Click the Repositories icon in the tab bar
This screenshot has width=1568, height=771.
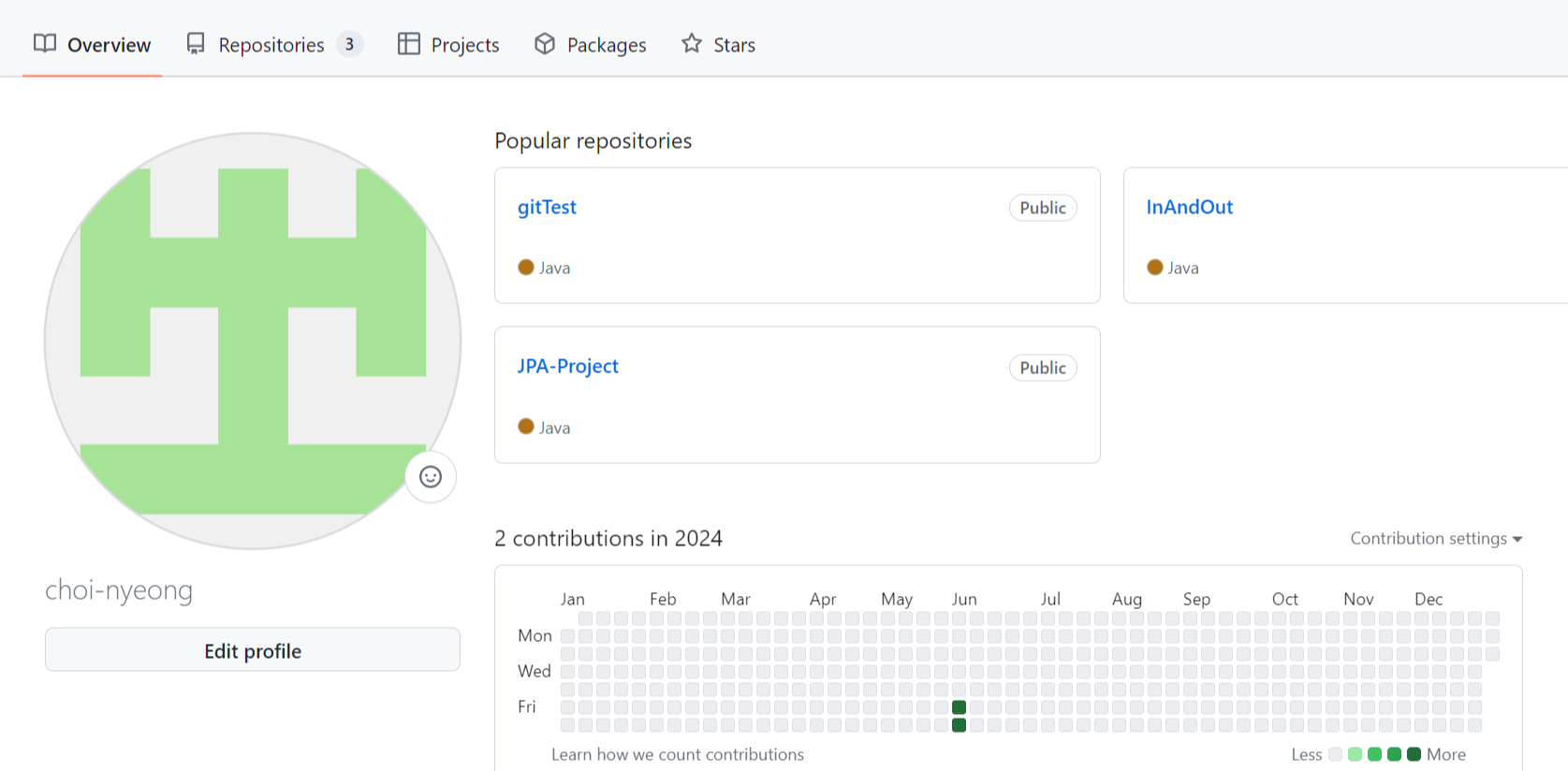(x=196, y=44)
